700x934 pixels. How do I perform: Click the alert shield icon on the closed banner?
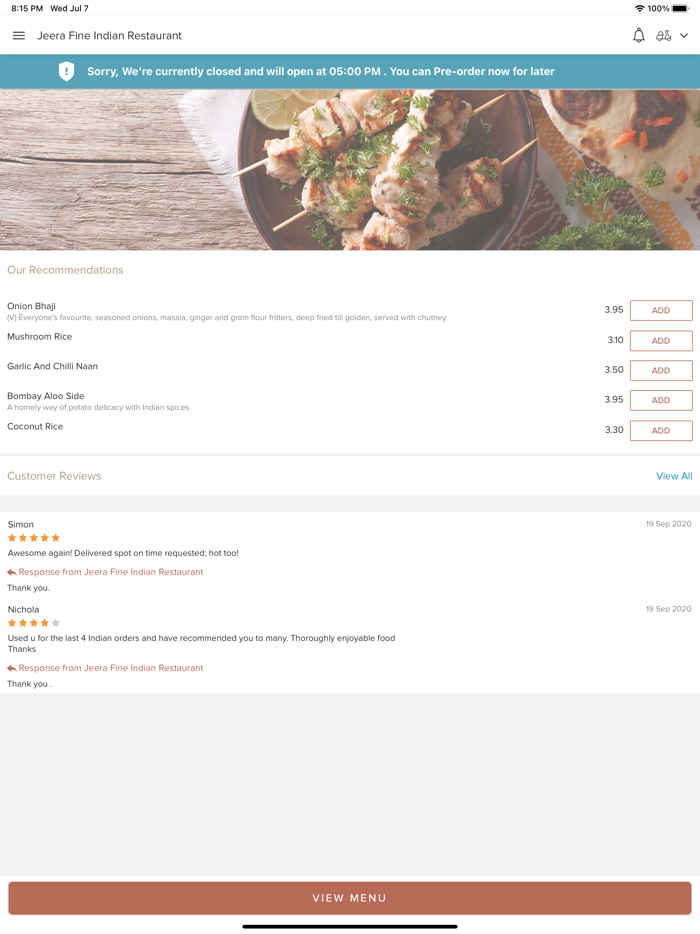point(66,71)
